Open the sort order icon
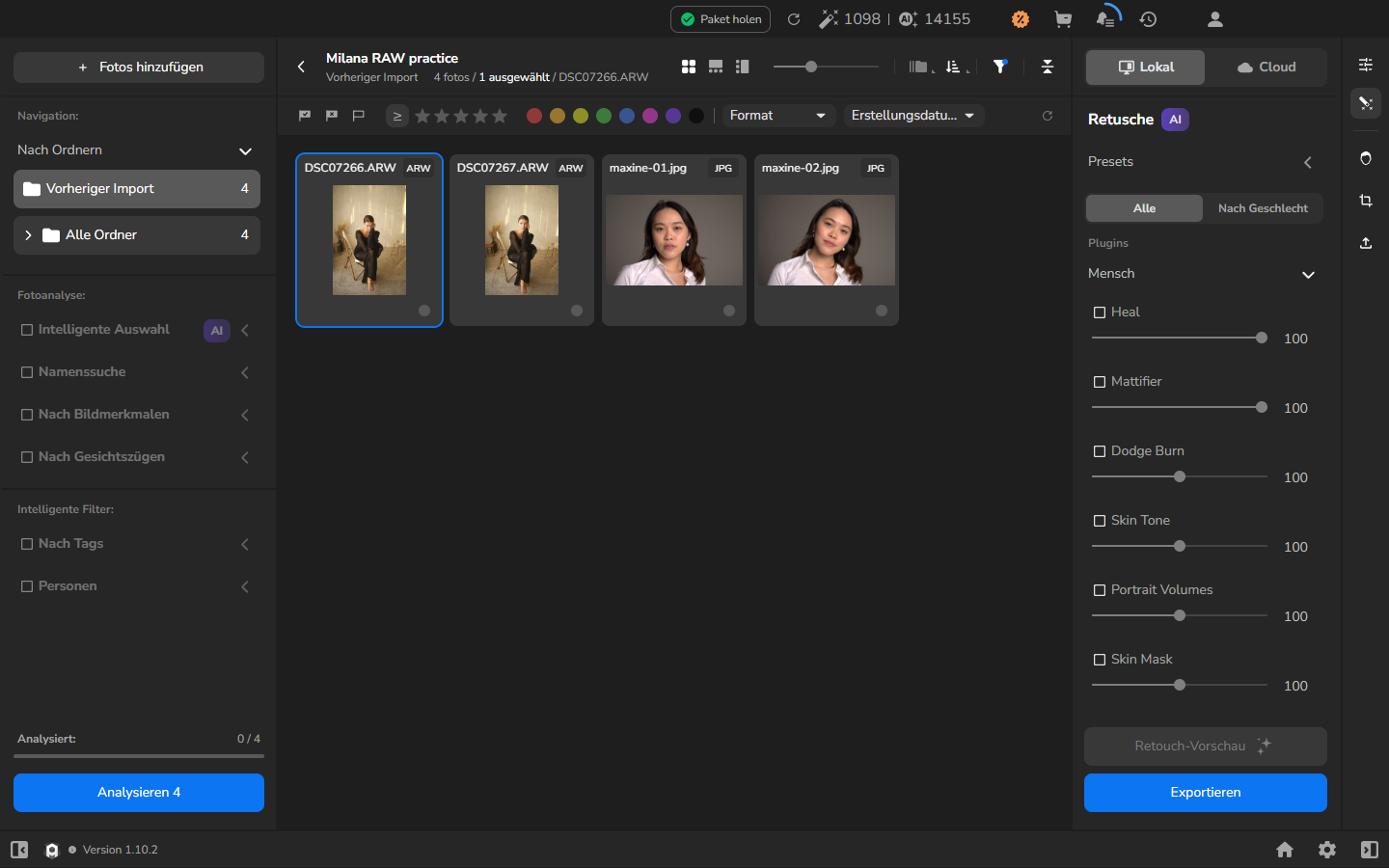This screenshot has height=868, width=1389. [953, 67]
